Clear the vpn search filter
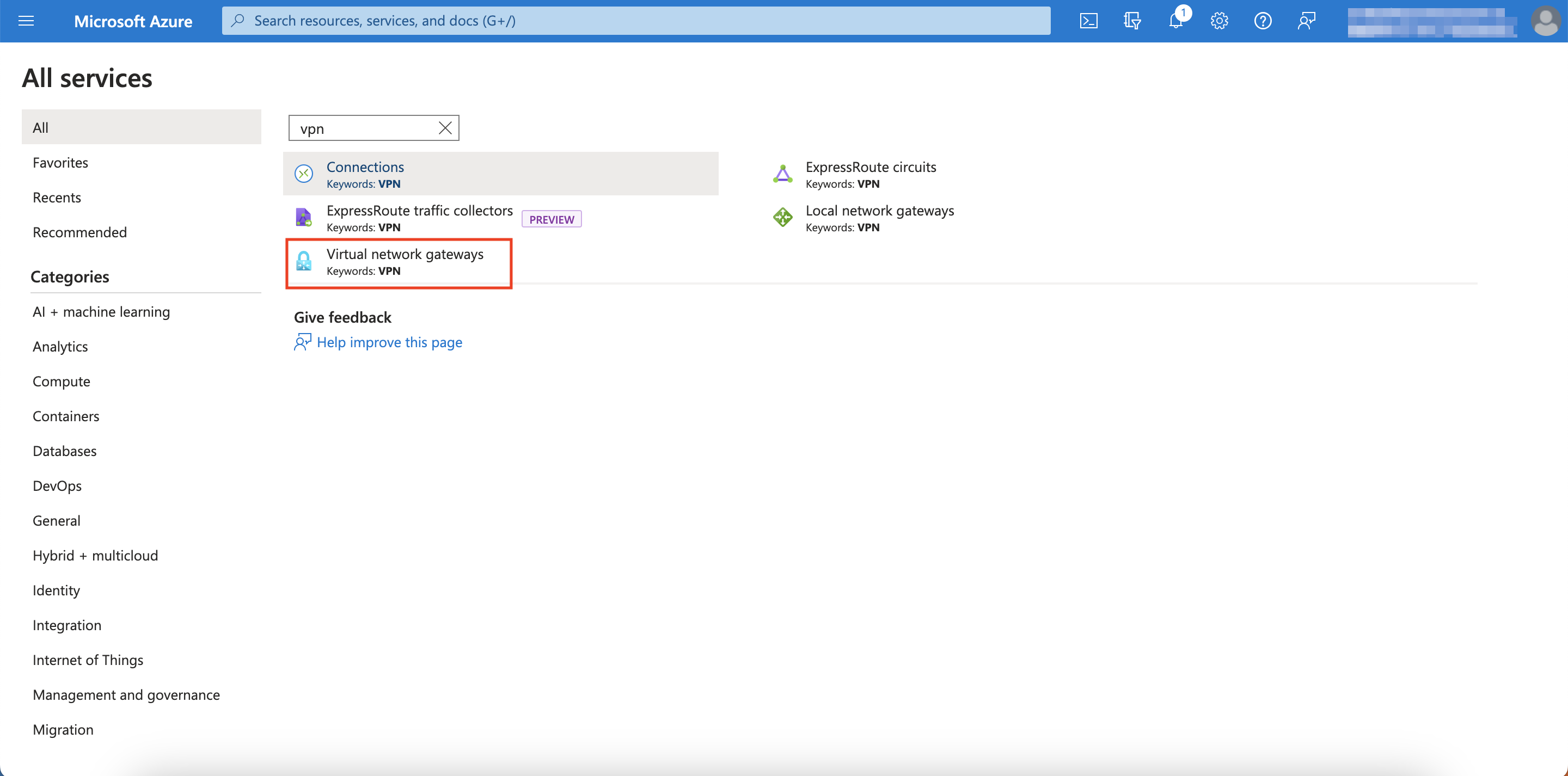Image resolution: width=1568 pixels, height=776 pixels. (444, 128)
